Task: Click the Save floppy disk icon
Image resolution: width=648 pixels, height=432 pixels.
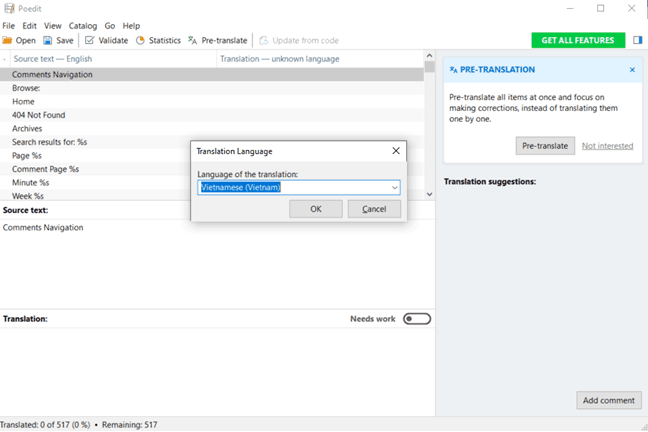Action: pyautogui.click(x=48, y=41)
